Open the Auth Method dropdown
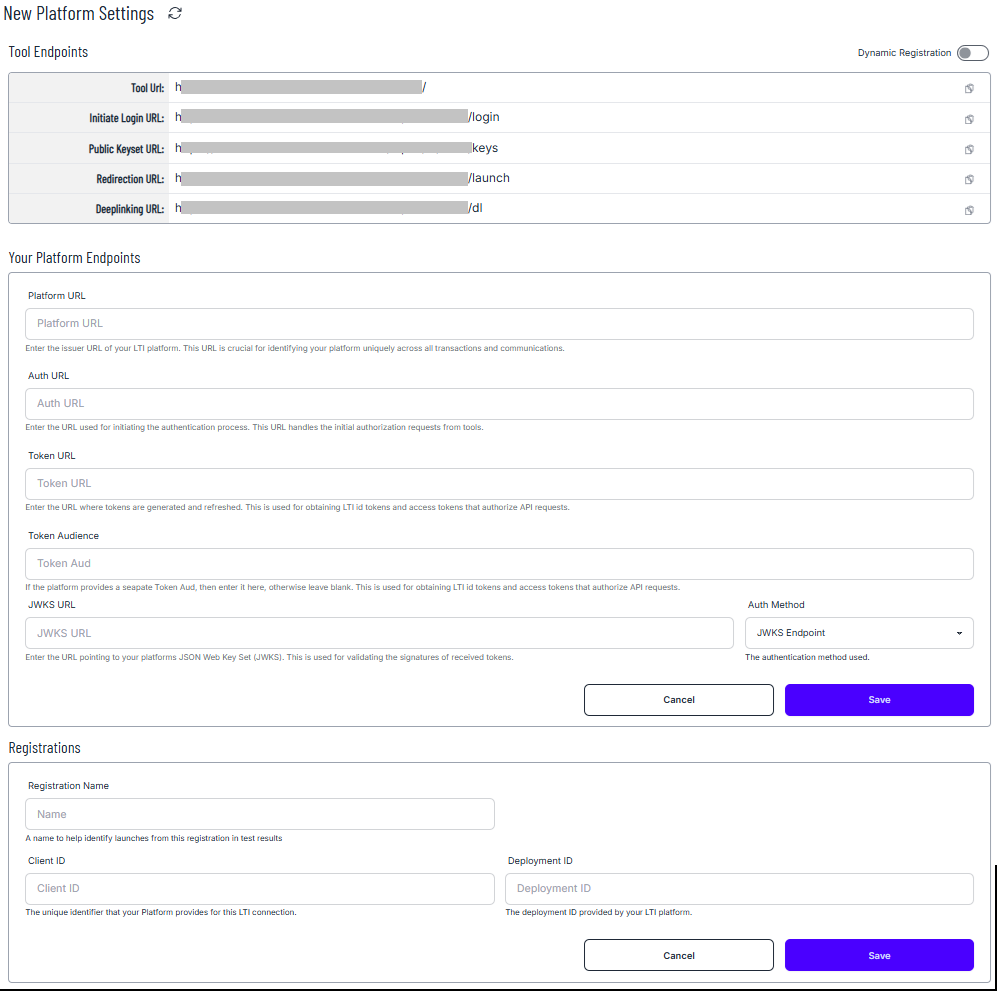Viewport: 997px width, 991px height. [x=858, y=632]
